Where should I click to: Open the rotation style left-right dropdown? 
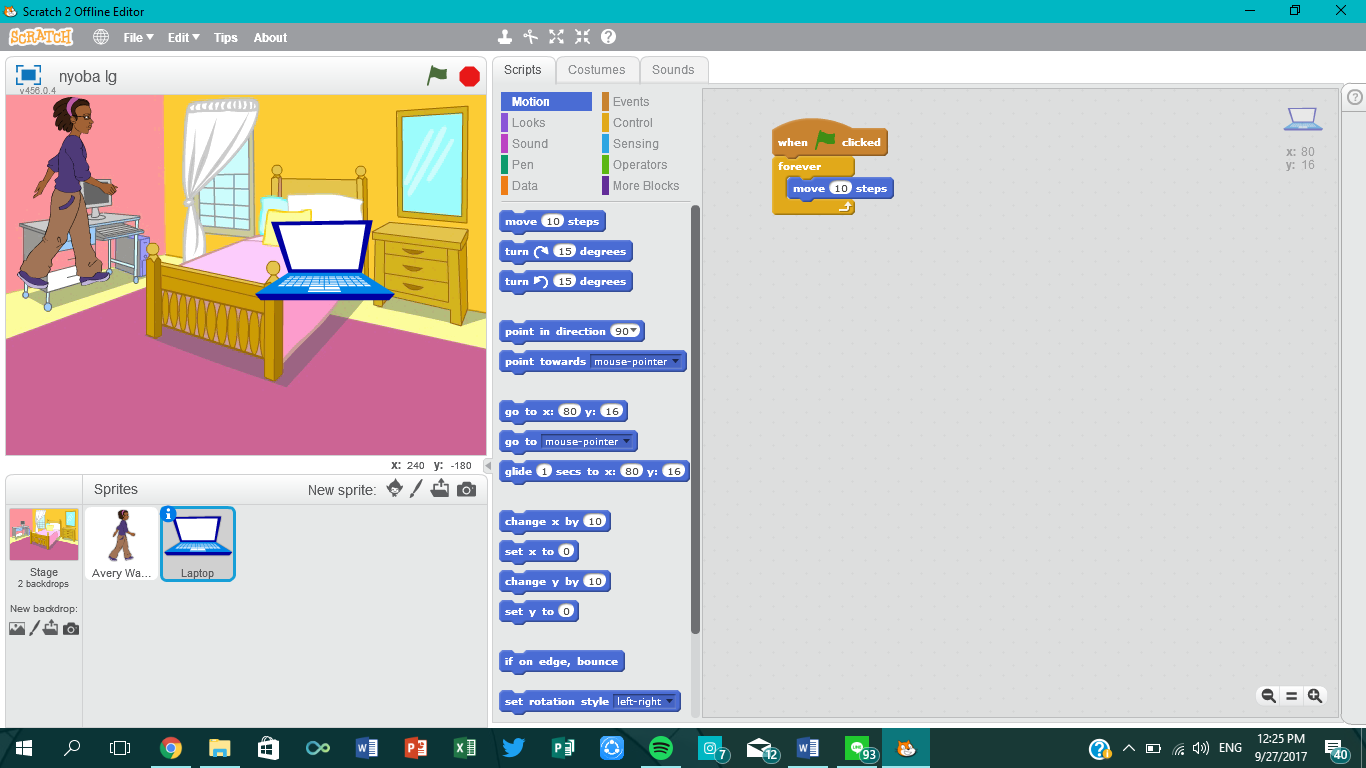[669, 701]
